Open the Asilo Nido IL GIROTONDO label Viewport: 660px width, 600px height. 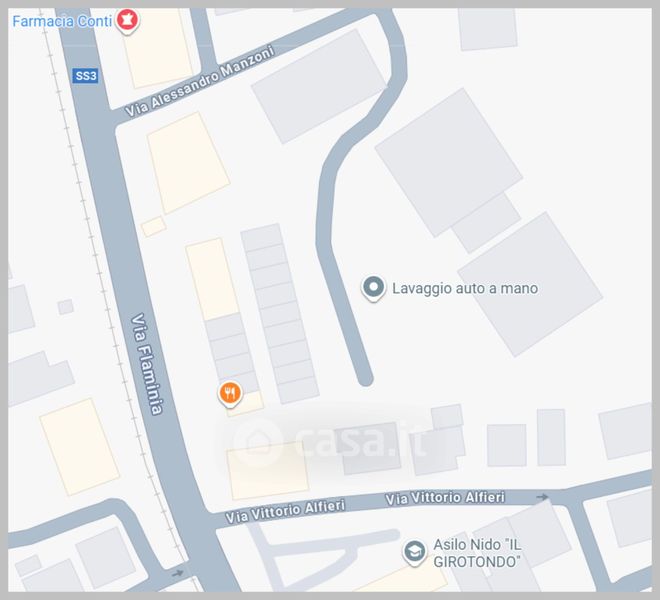(477, 553)
